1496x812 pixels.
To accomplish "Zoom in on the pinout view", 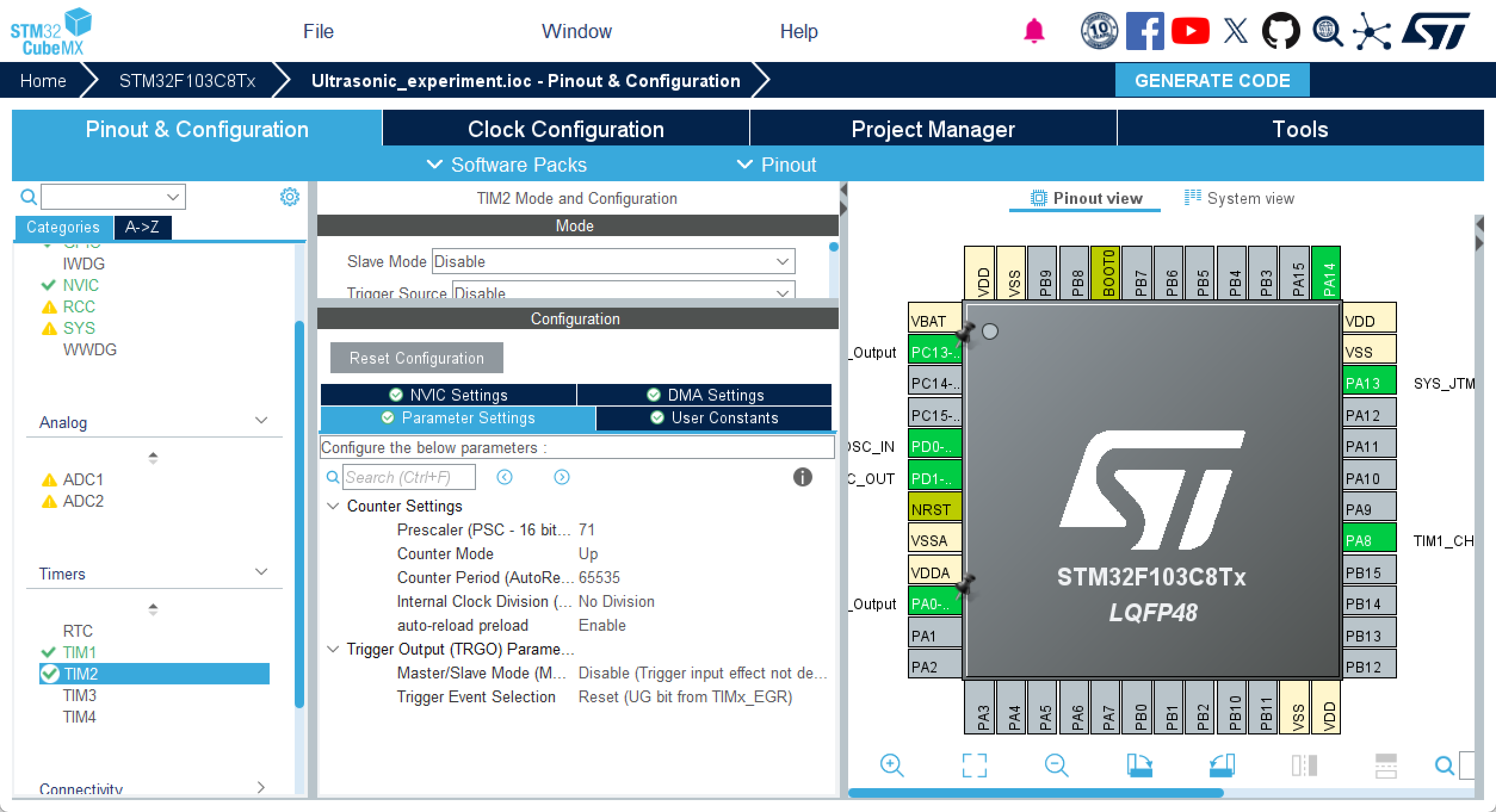I will [892, 765].
